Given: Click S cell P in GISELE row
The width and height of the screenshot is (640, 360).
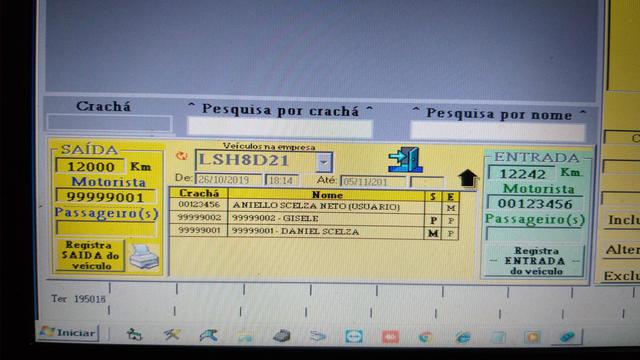Looking at the screenshot, I should pyautogui.click(x=433, y=220).
